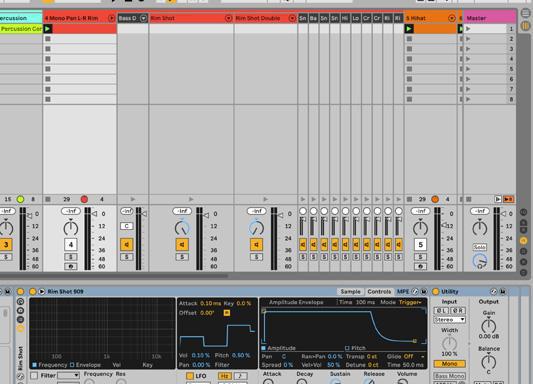The height and width of the screenshot is (384, 533).
Task: Launch scene 1 in the Master track
Action: pyautogui.click(x=468, y=29)
